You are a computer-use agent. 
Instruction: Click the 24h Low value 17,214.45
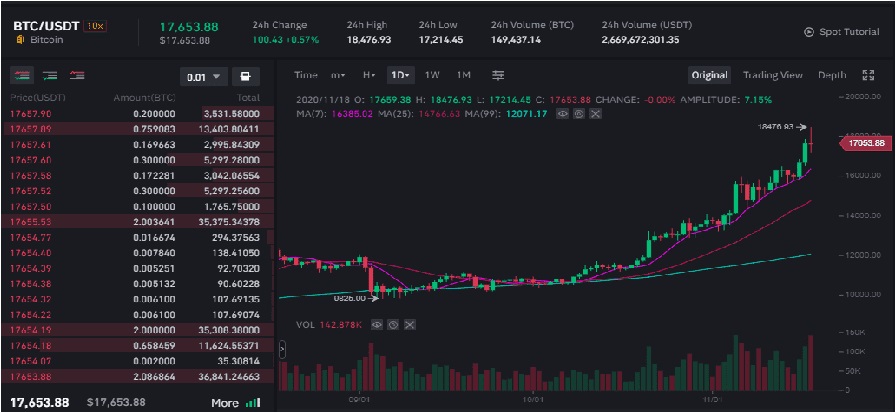pos(441,40)
